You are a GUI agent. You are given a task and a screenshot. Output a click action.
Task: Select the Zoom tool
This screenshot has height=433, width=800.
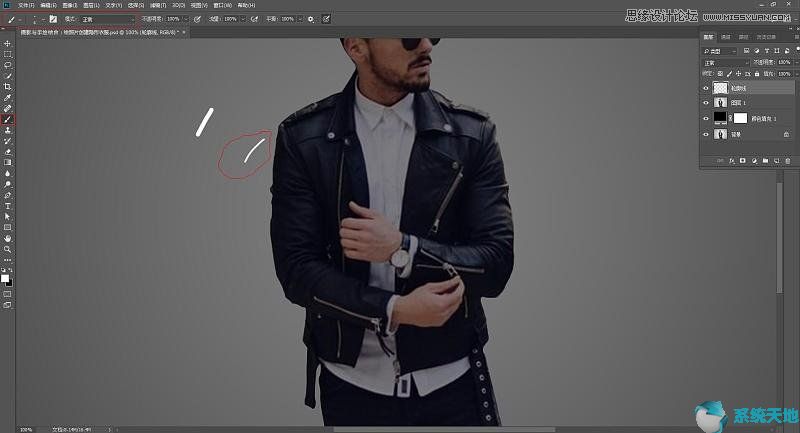point(7,249)
